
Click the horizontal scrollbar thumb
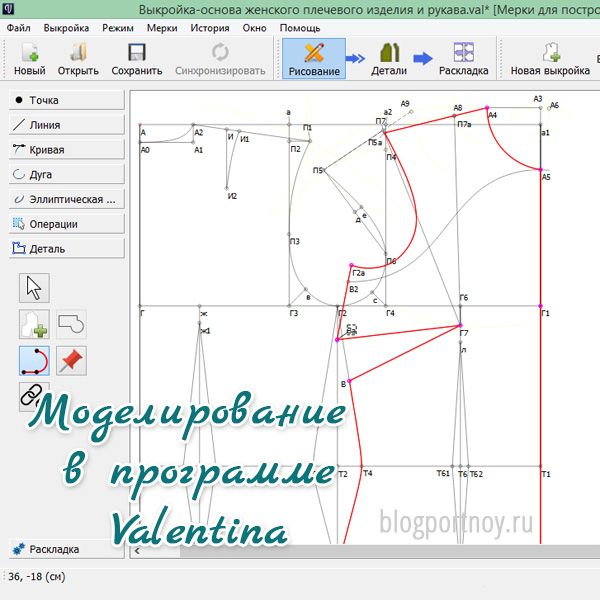390,551
